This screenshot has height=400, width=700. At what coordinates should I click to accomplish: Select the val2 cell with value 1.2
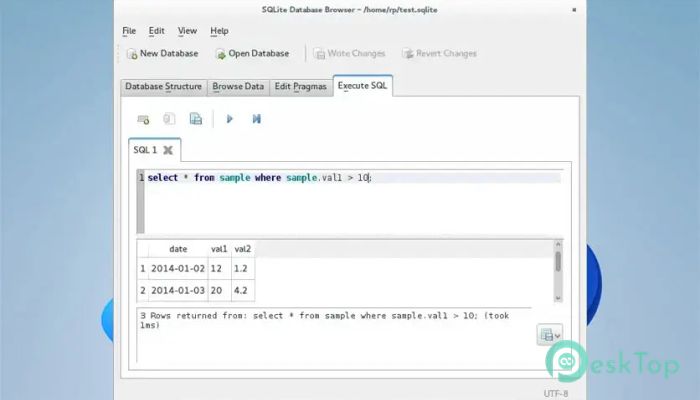click(243, 269)
